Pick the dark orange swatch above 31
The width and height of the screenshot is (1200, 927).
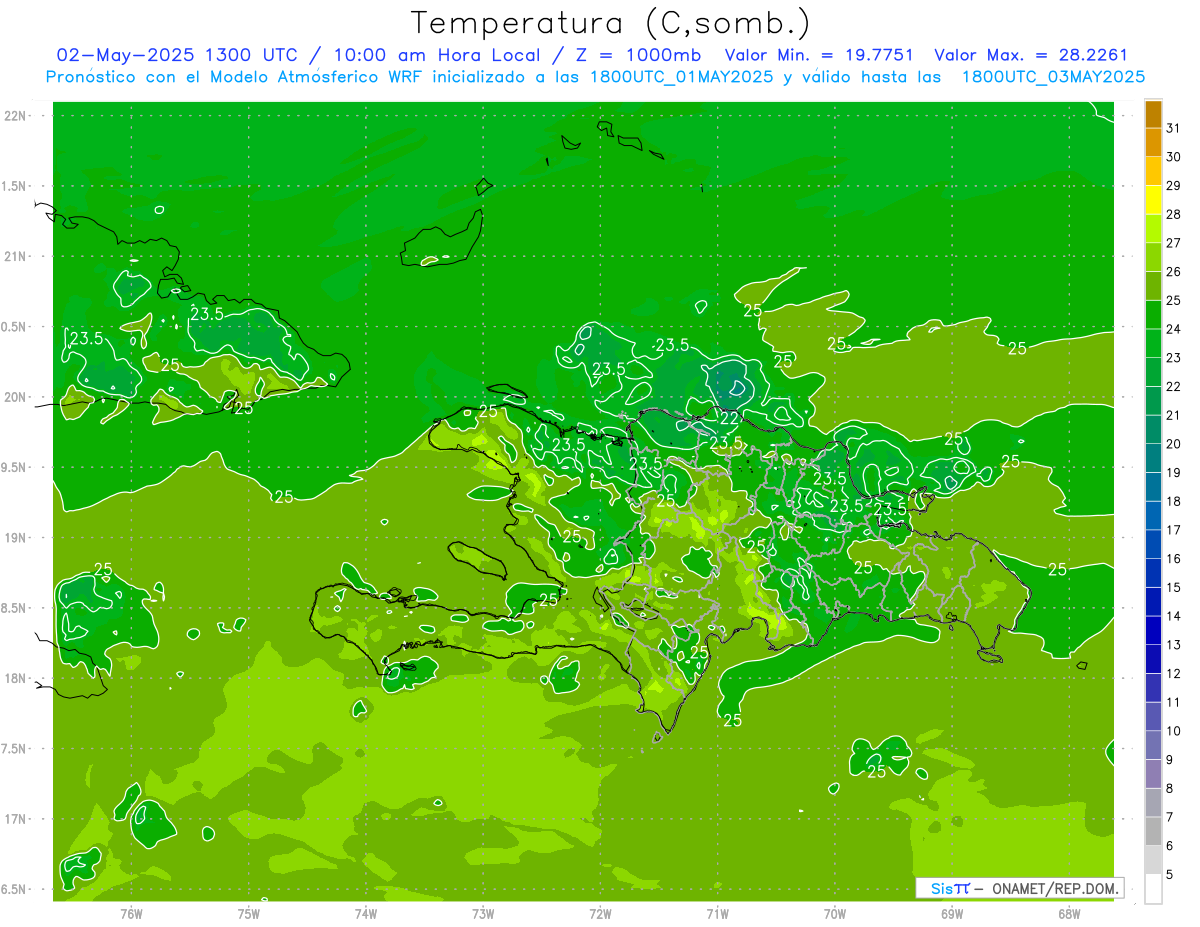pos(1153,114)
